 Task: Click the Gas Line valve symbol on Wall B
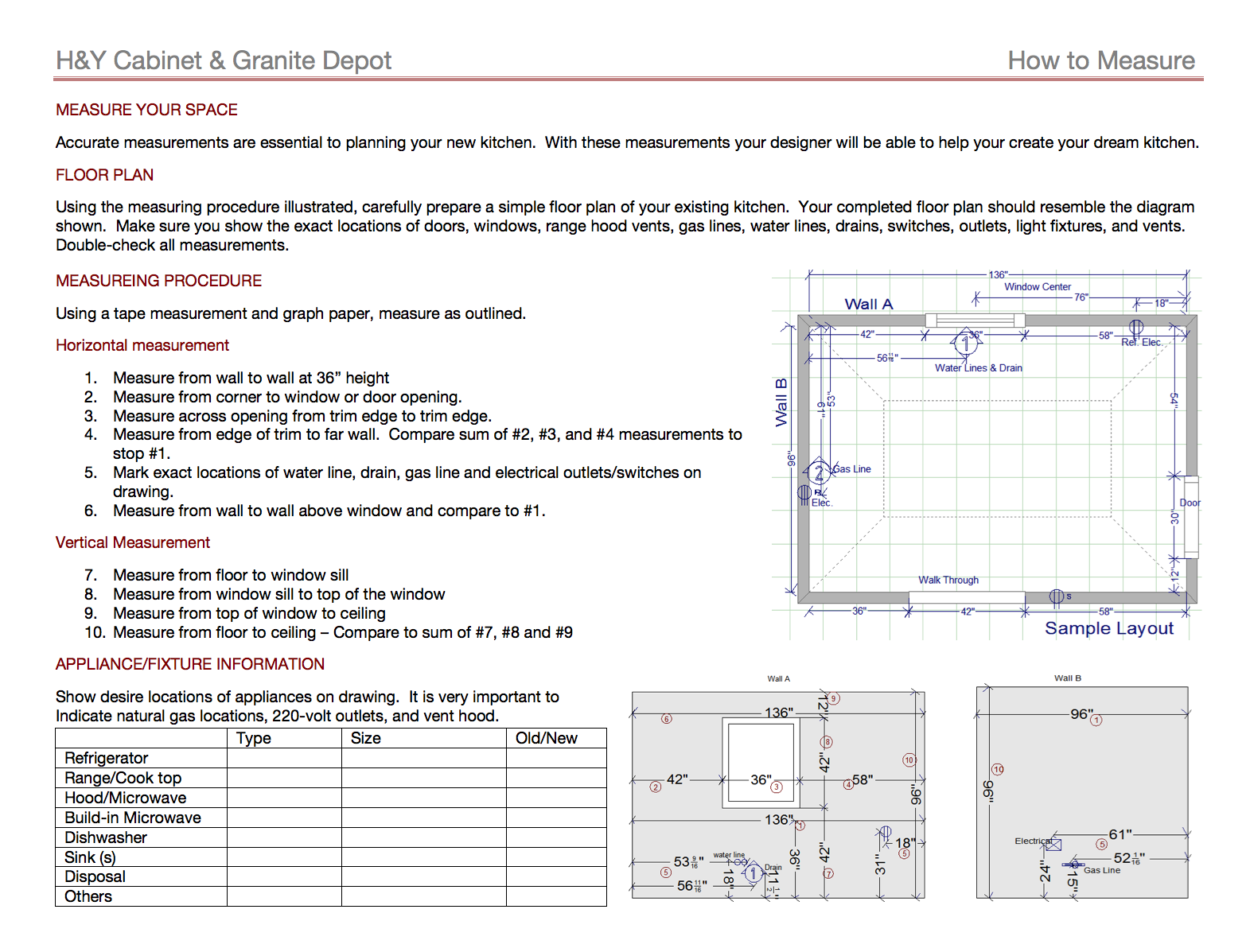click(1073, 864)
